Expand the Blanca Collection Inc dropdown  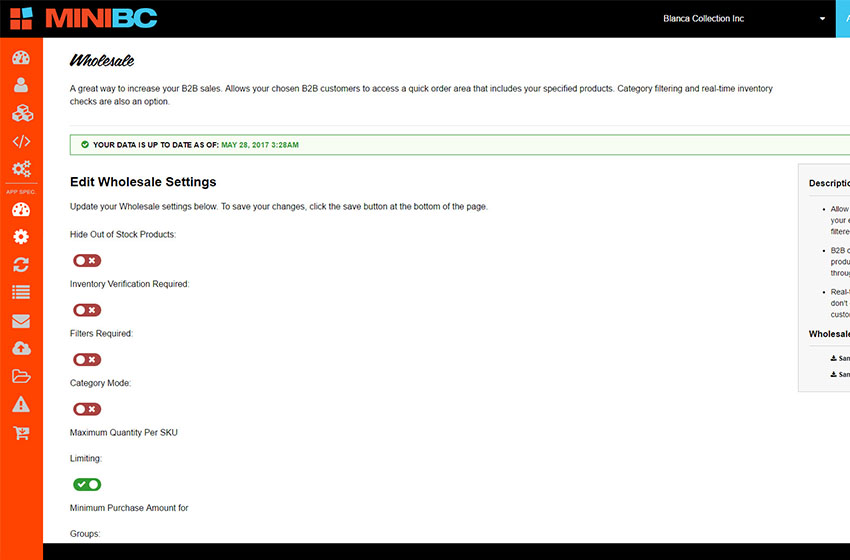(822, 19)
